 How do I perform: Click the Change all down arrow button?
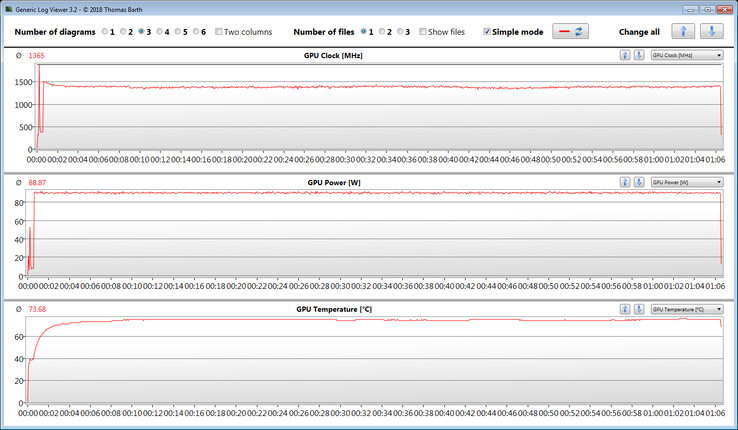coord(711,32)
